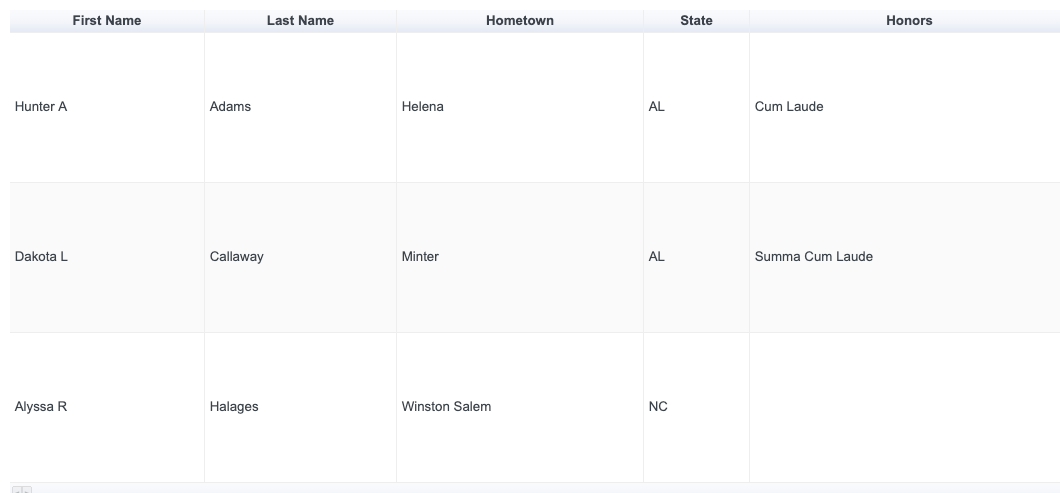Sort by the Last Name column header
1060x493 pixels.
(x=300, y=20)
